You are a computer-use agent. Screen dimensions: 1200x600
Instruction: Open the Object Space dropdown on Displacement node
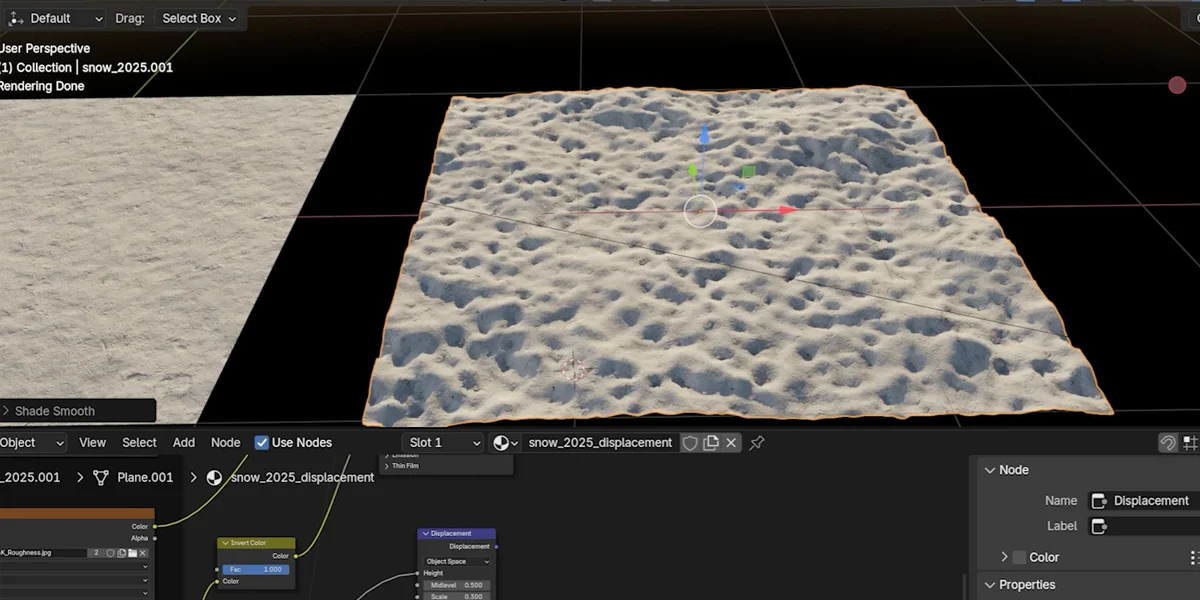456,561
